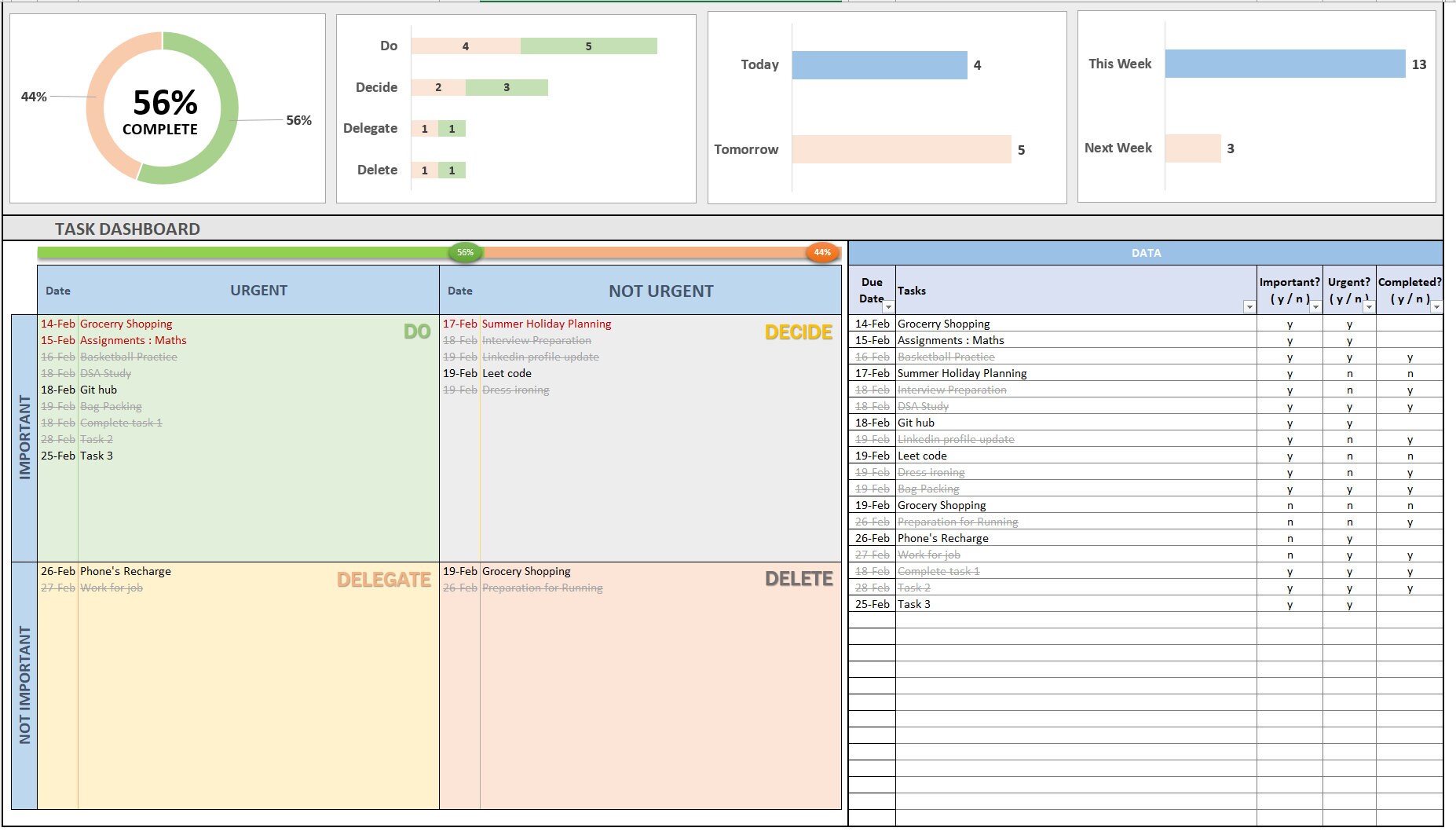
Task: Toggle the Completed cell for Leet code
Action: tap(1411, 456)
